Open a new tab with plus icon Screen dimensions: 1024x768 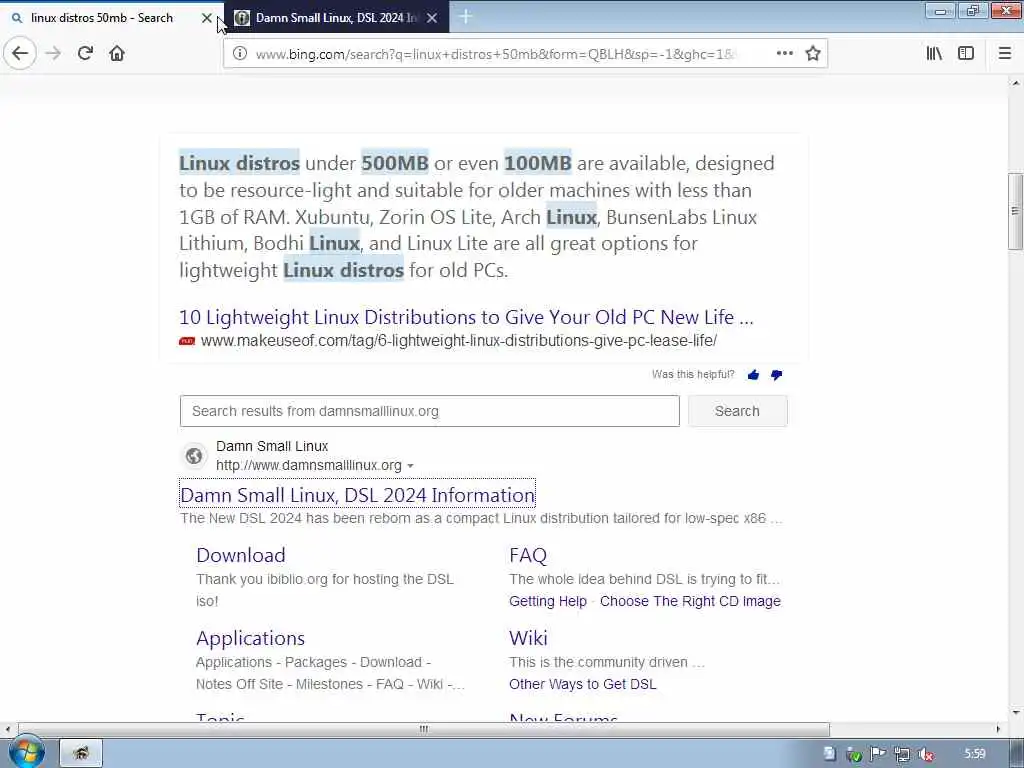(465, 17)
